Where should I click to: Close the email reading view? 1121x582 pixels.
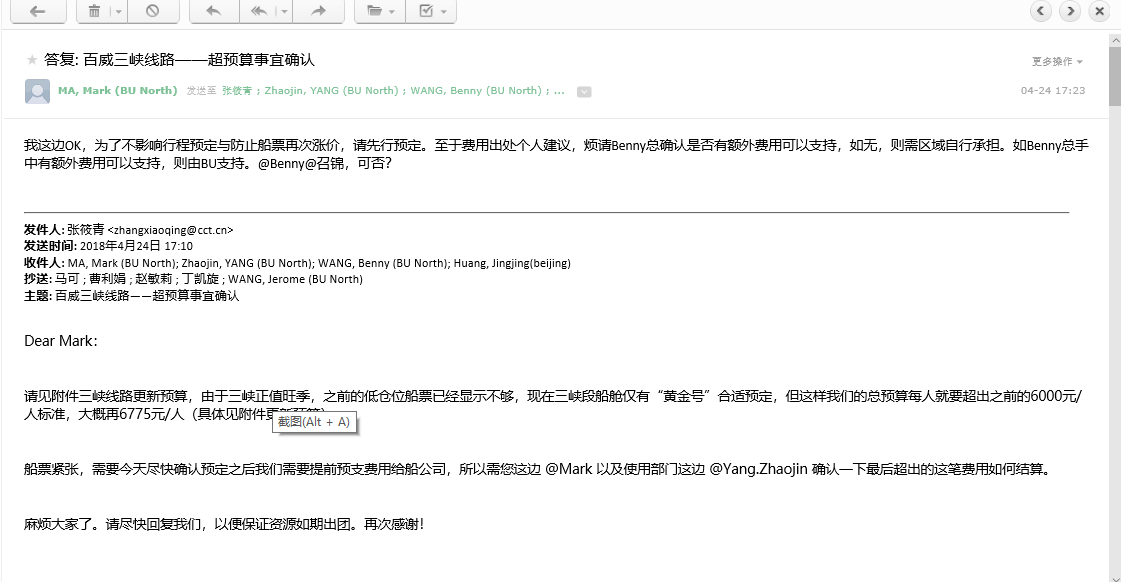point(1100,11)
